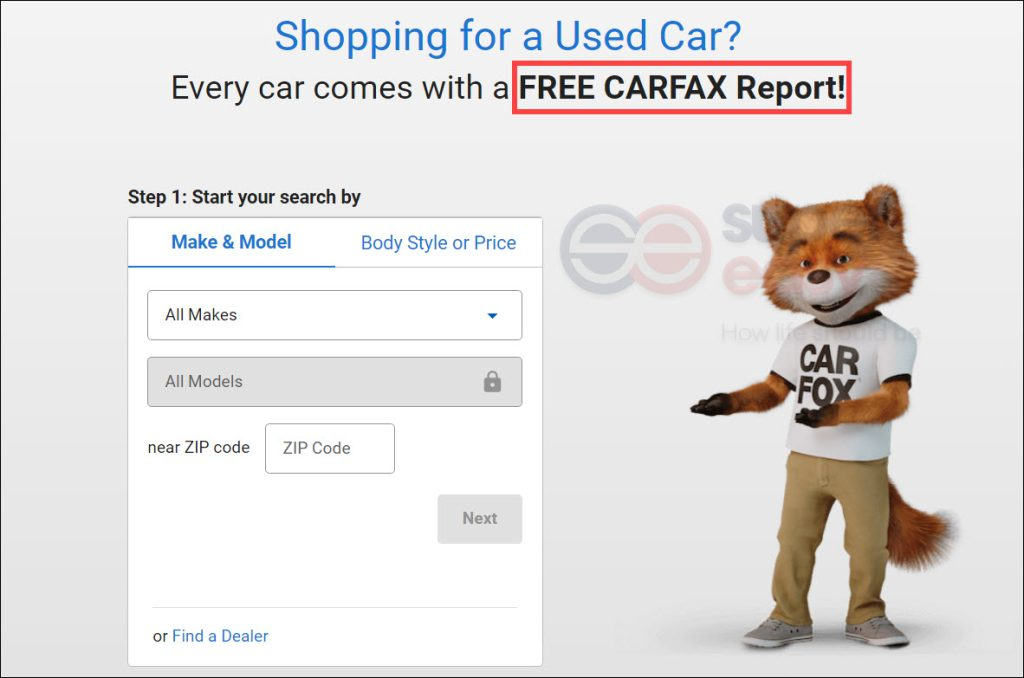The image size is (1024, 678).
Task: Click the Step 1: Start your search by label
Action: pos(244,197)
